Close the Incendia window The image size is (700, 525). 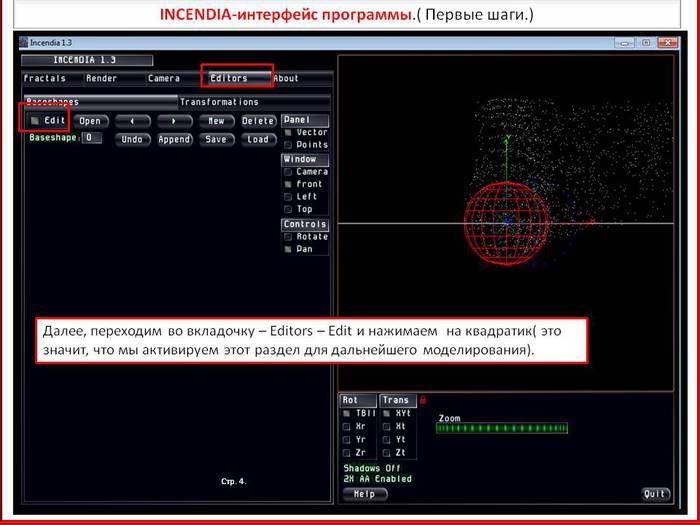click(x=668, y=43)
